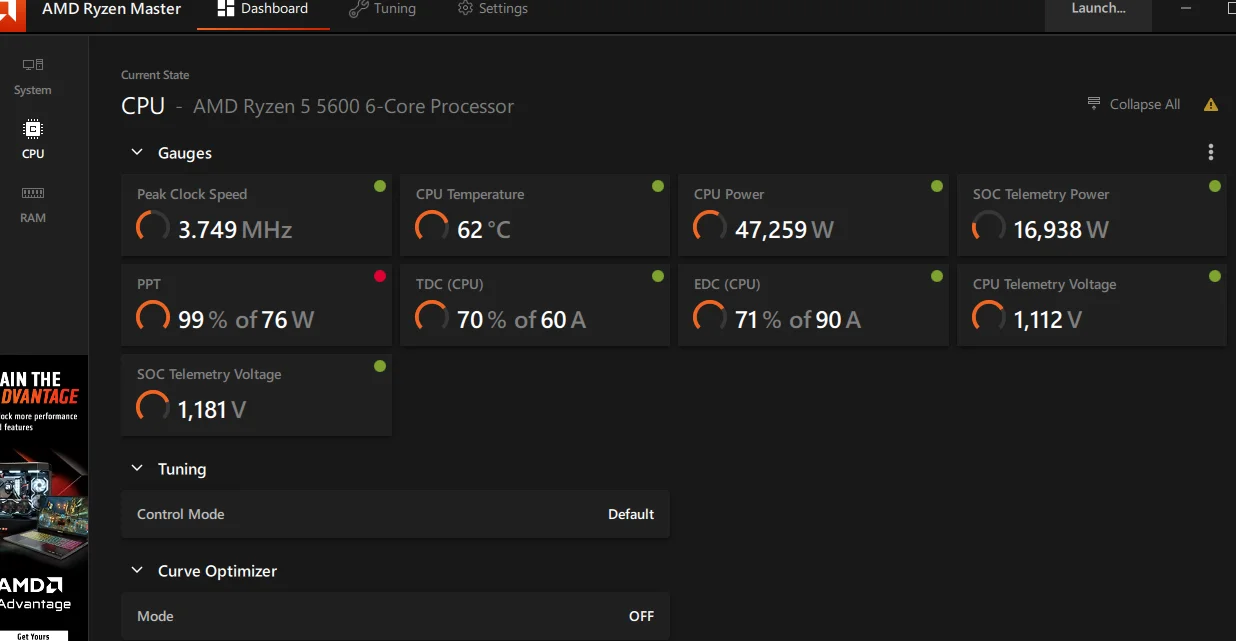Click the CPU Telemetry Voltage gauge dial
The width and height of the screenshot is (1236, 641).
coord(989,317)
